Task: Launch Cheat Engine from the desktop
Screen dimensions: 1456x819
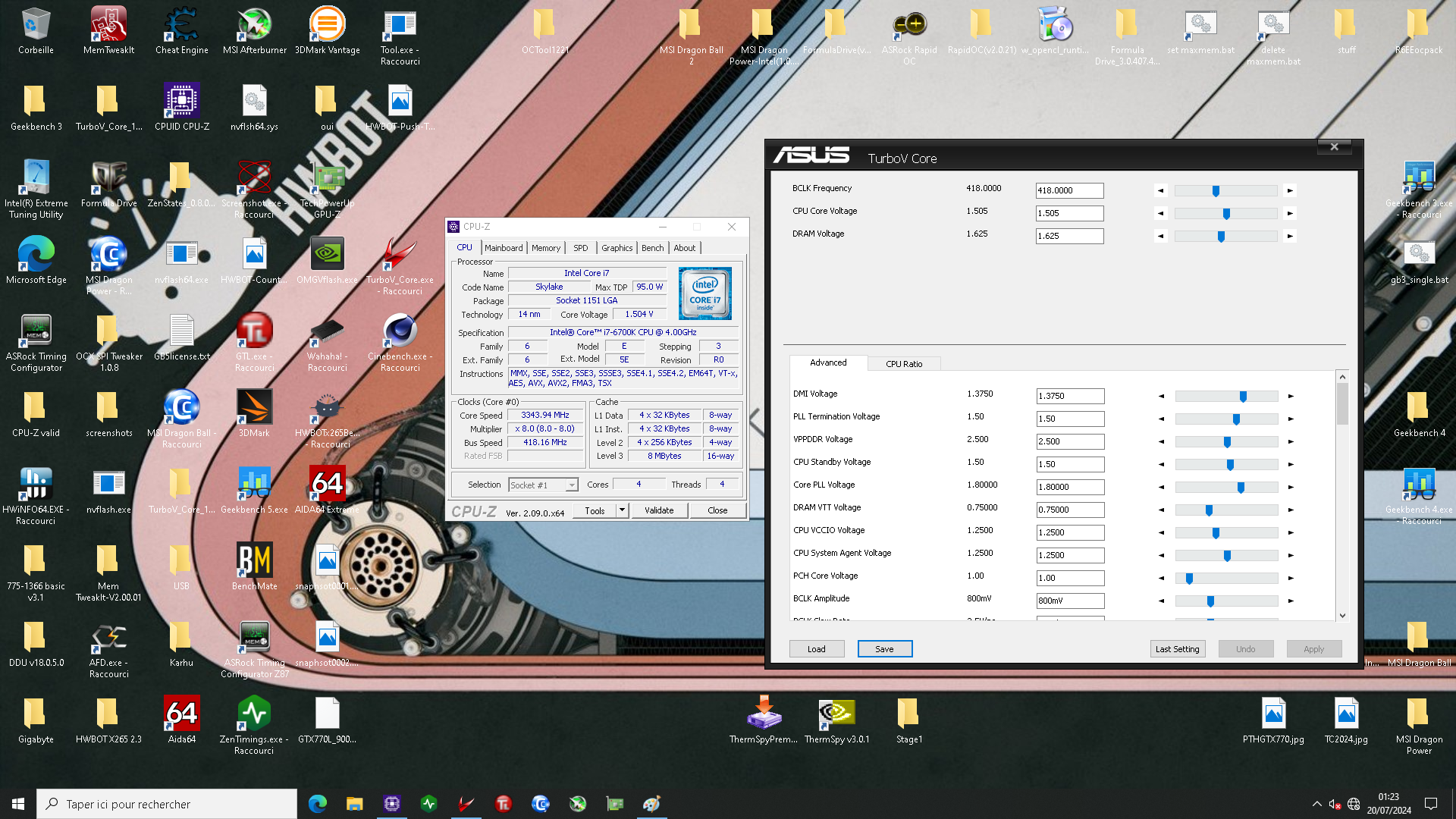Action: pyautogui.click(x=181, y=30)
